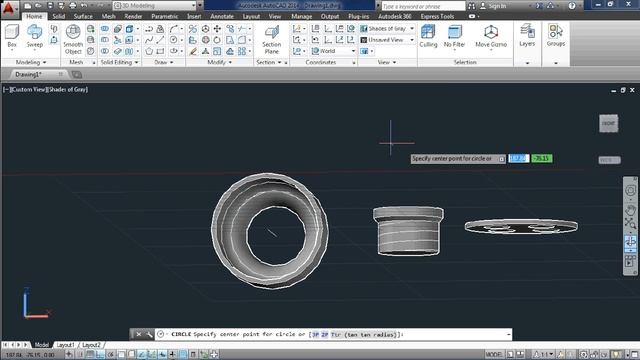The width and height of the screenshot is (640, 360).
Task: Select the Polygon tool in Draw panel
Action: point(149,51)
